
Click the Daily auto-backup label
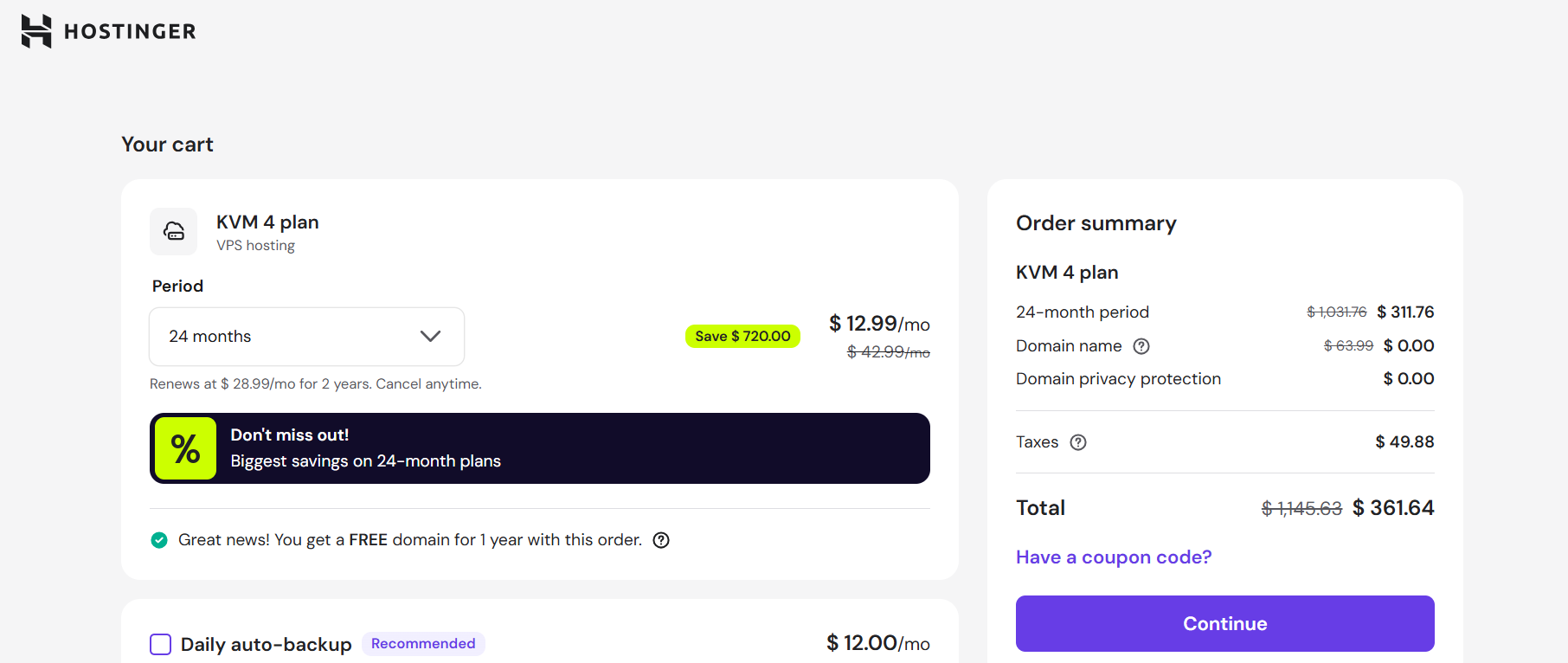[267, 645]
